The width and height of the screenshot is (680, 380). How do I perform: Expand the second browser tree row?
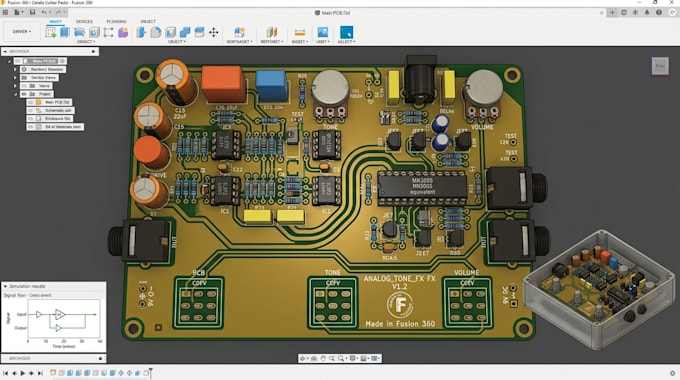15,69
